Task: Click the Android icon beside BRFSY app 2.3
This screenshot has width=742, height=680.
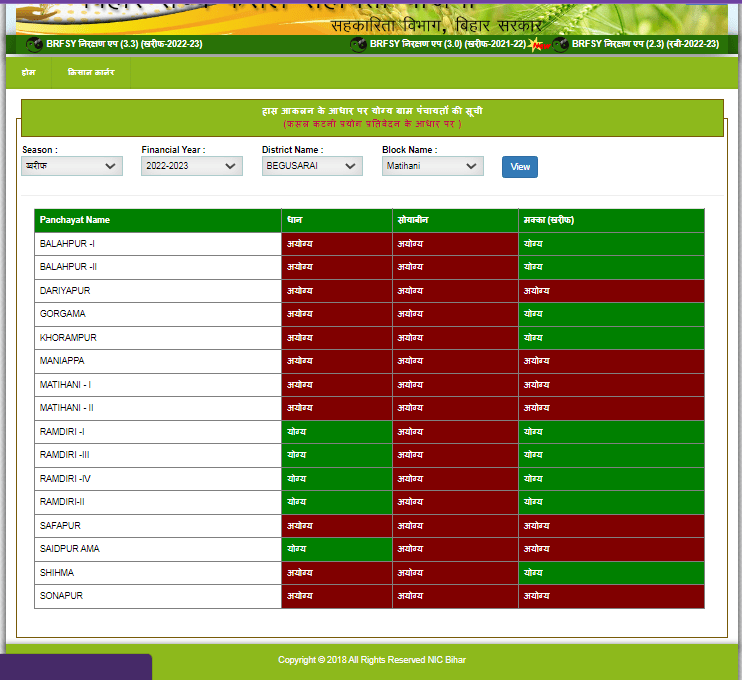Action: coord(561,45)
